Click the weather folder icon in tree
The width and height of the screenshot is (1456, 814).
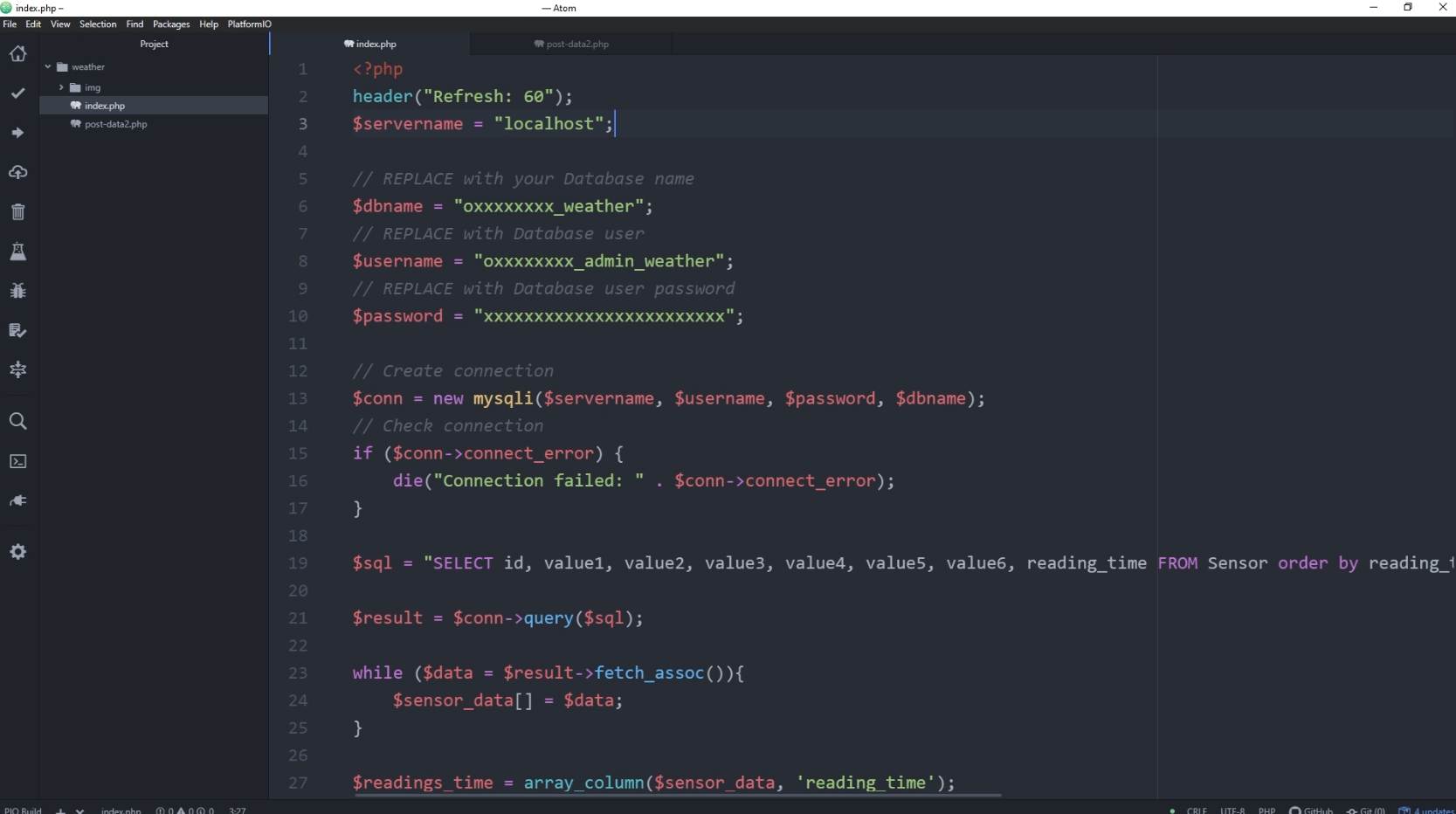coord(62,67)
